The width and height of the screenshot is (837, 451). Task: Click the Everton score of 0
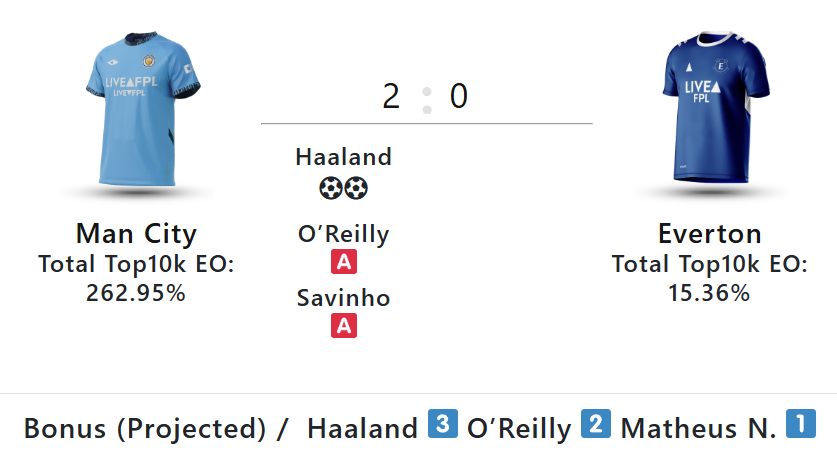point(458,97)
